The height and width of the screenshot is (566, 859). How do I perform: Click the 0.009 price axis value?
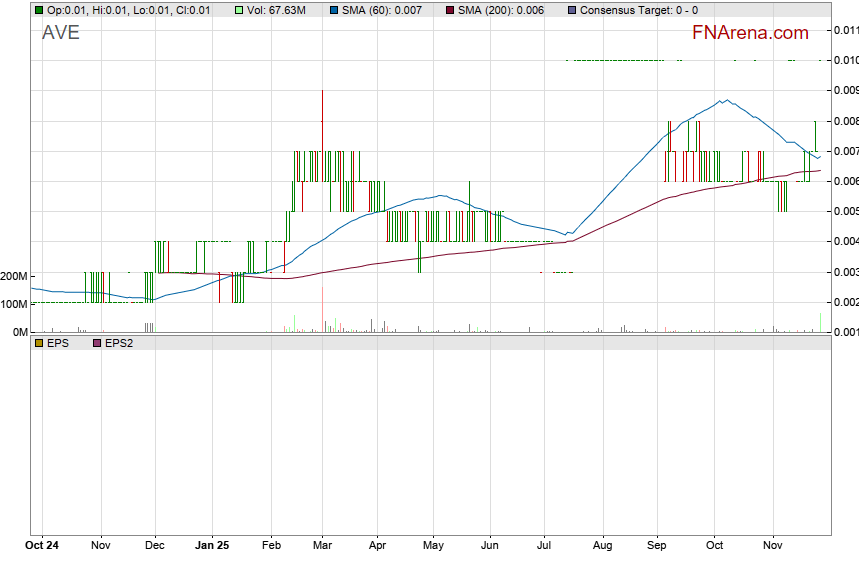(x=845, y=91)
